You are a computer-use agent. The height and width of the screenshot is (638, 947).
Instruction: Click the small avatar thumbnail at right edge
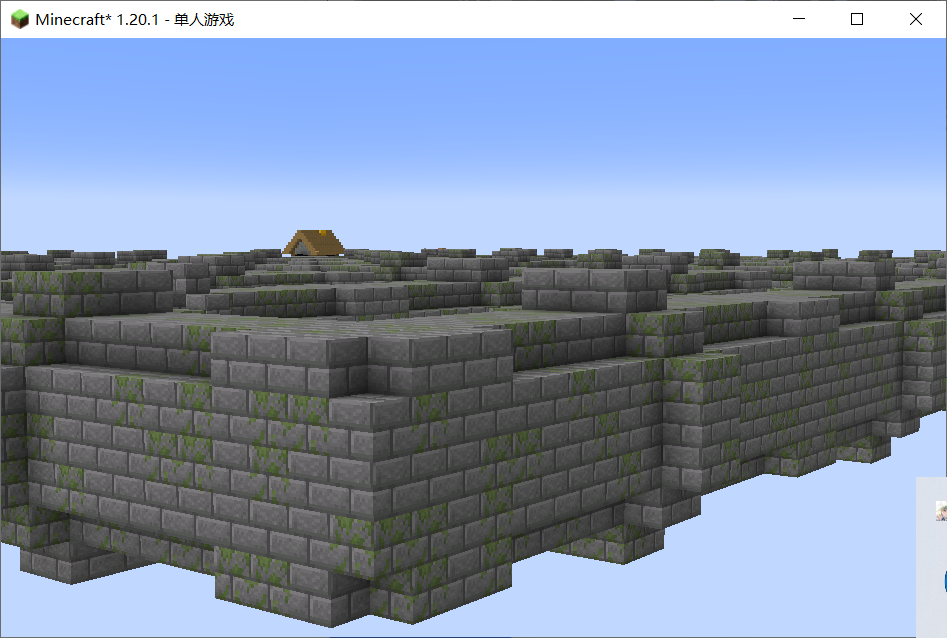click(x=941, y=511)
